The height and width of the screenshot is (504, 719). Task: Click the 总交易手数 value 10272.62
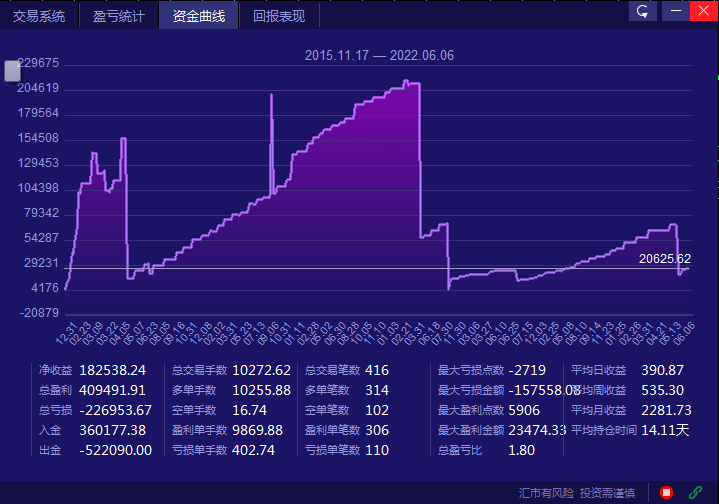point(261,370)
